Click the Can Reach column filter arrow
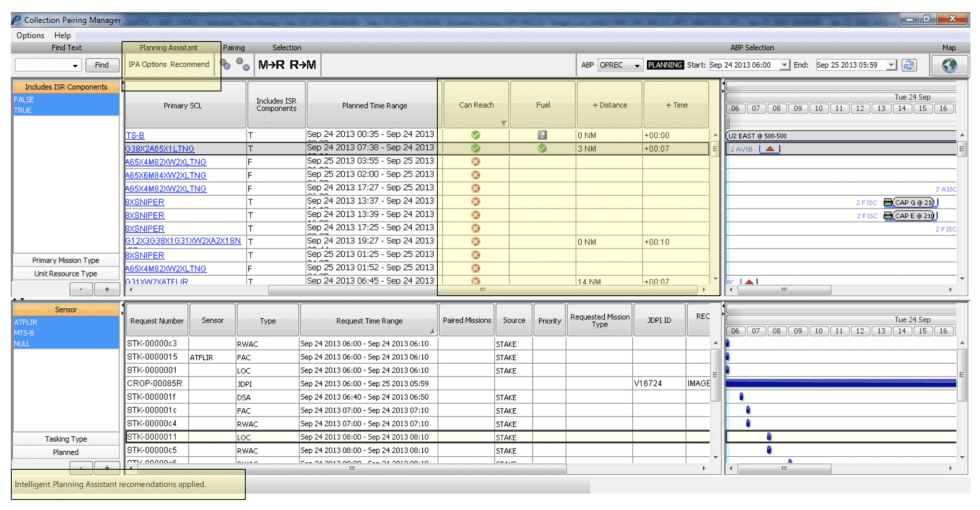The height and width of the screenshot is (510, 980). (504, 124)
